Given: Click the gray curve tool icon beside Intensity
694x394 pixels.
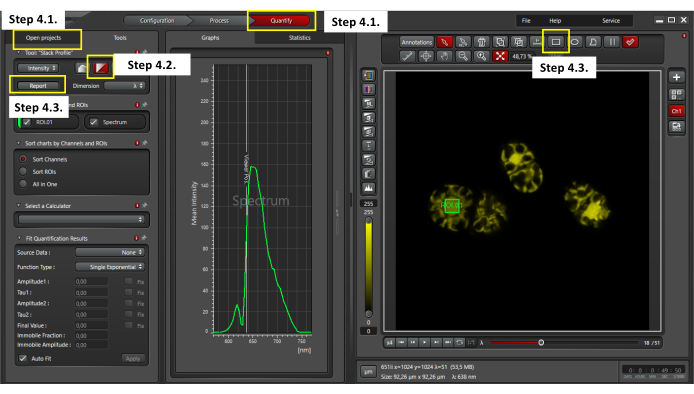Looking at the screenshot, I should click(82, 68).
